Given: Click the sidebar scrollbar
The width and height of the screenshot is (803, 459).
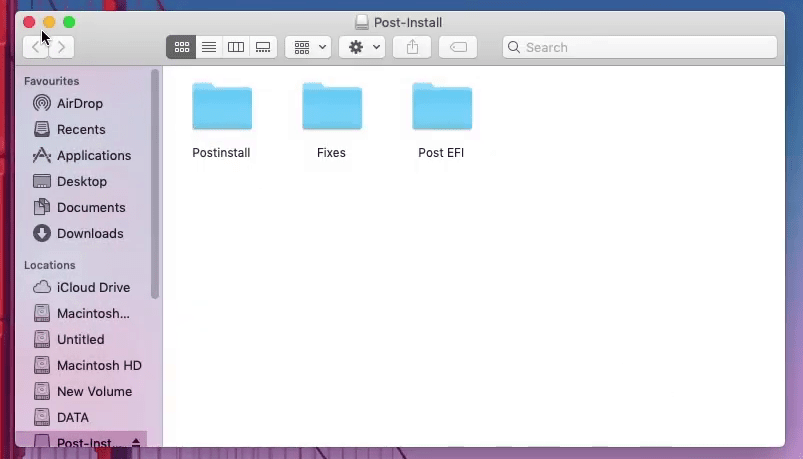Looking at the screenshot, I should pos(155,184).
